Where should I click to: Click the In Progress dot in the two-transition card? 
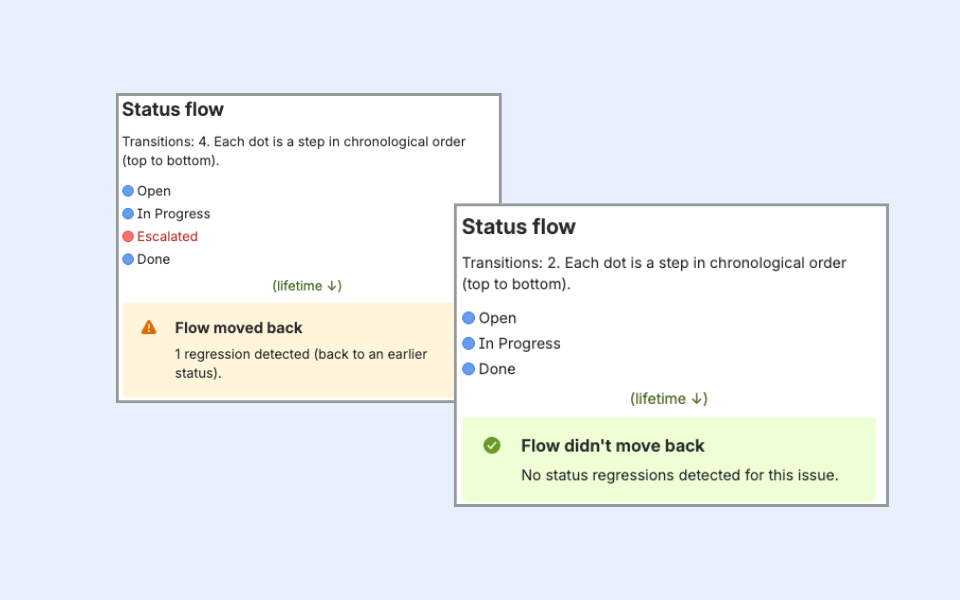[469, 343]
